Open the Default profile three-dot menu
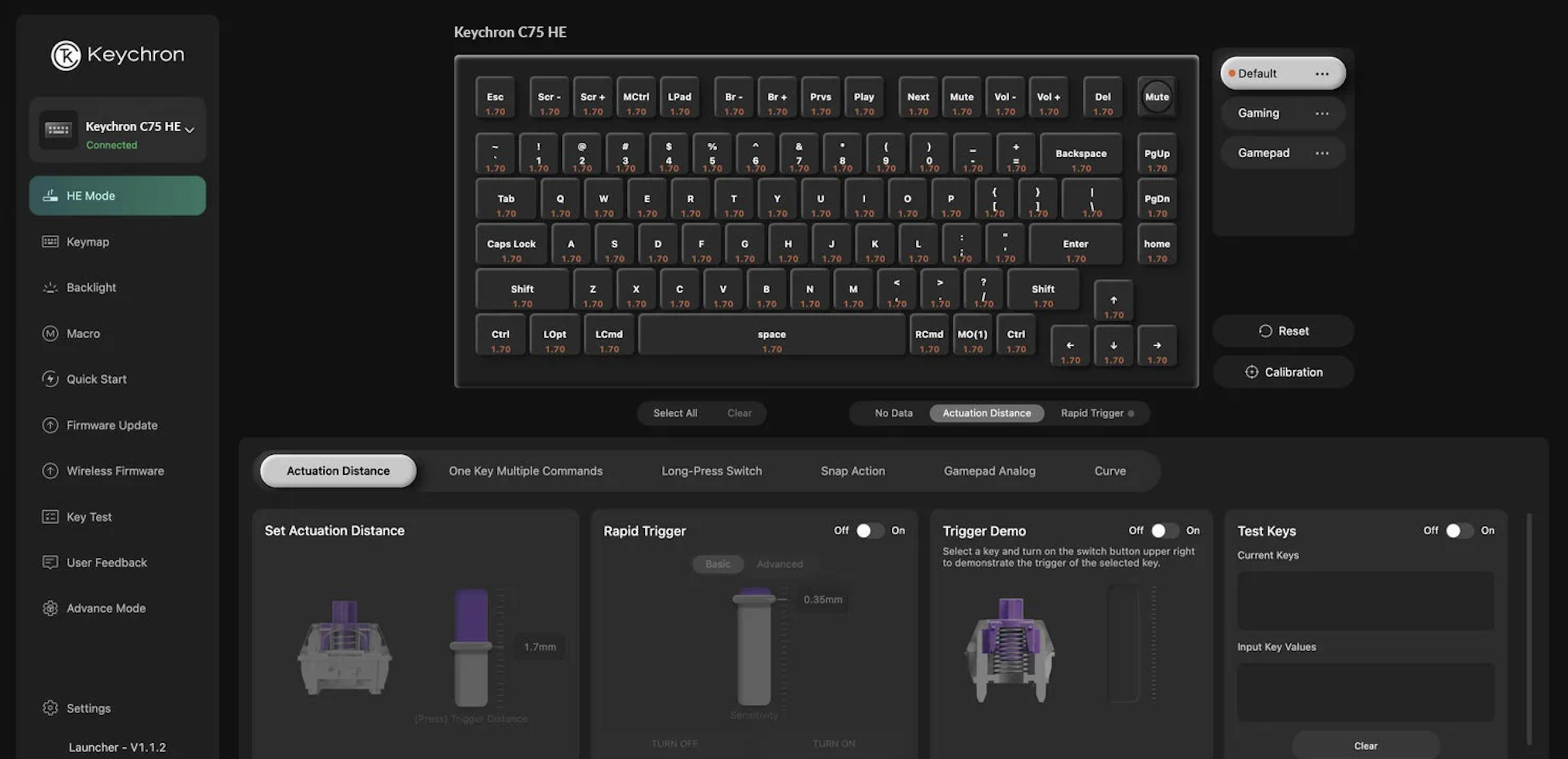This screenshot has height=759, width=1568. tap(1322, 73)
